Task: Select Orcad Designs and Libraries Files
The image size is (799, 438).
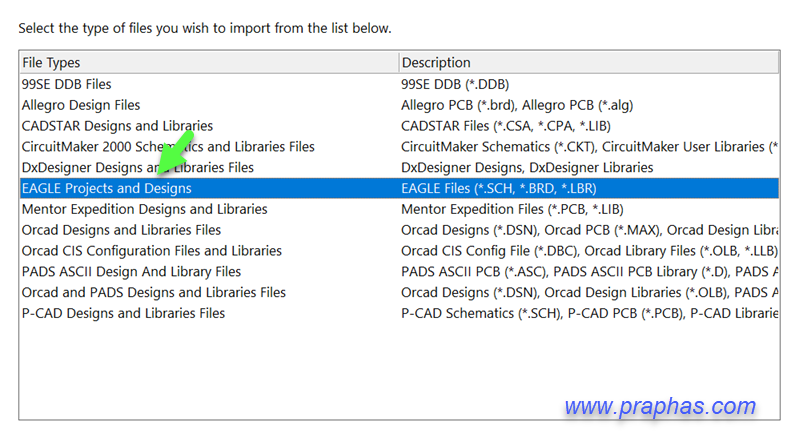Action: click(x=121, y=230)
